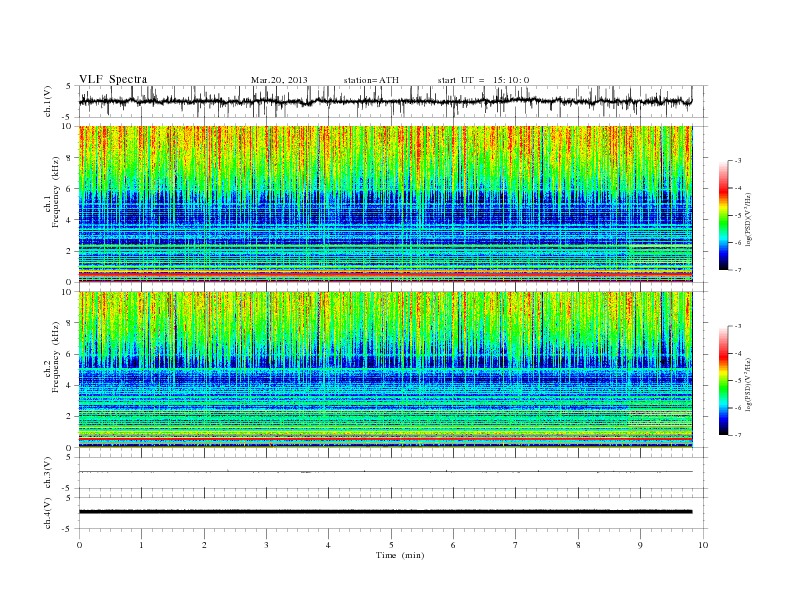Click the "6" tick on the time axis
The image size is (792, 612).
click(x=453, y=545)
